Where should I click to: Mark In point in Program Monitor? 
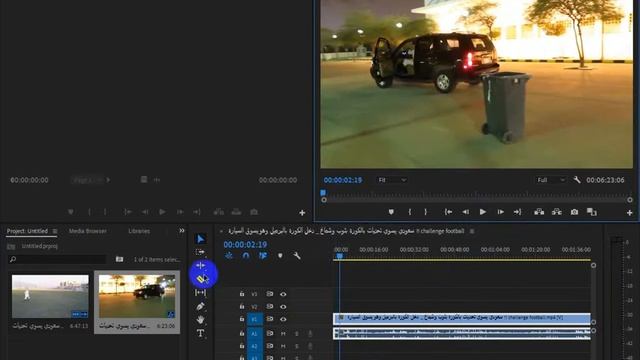[409, 212]
